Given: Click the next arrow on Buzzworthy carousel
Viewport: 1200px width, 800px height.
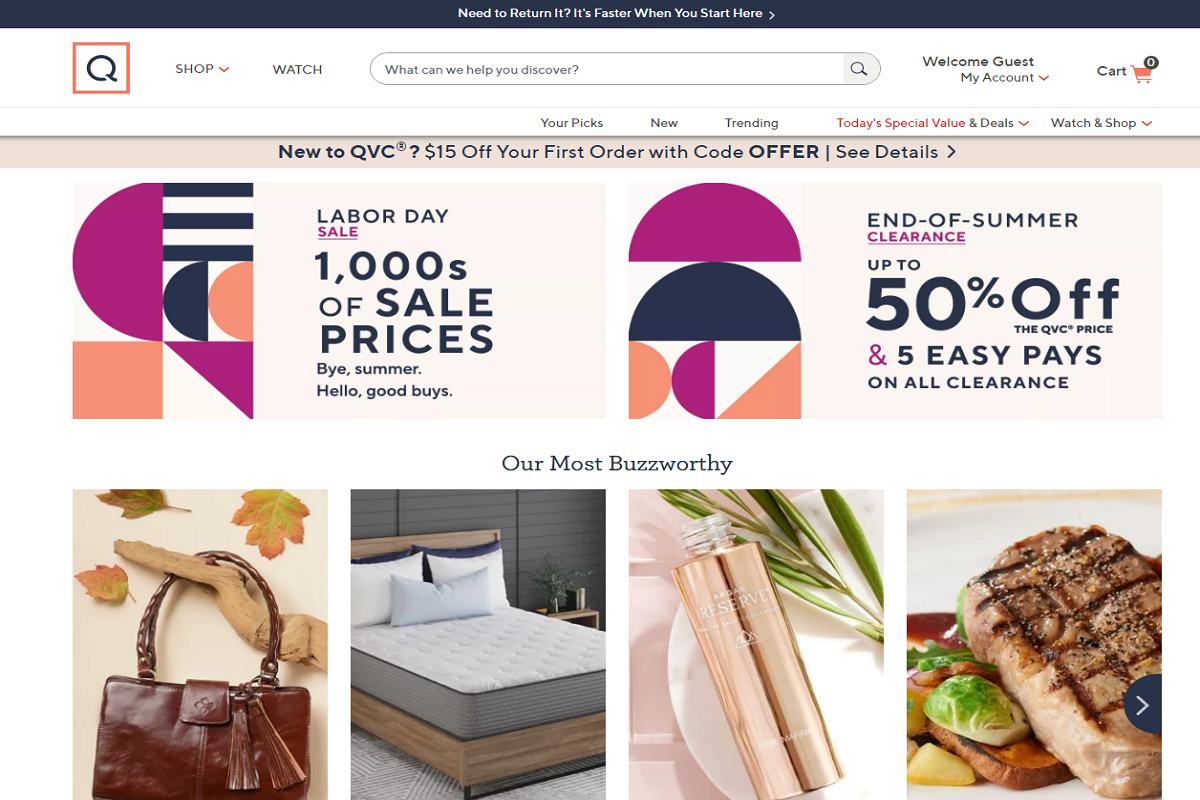Looking at the screenshot, I should tap(1143, 704).
